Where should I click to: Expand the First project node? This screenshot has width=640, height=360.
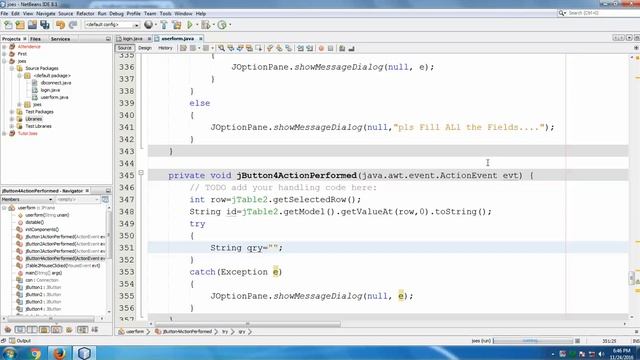point(4,54)
